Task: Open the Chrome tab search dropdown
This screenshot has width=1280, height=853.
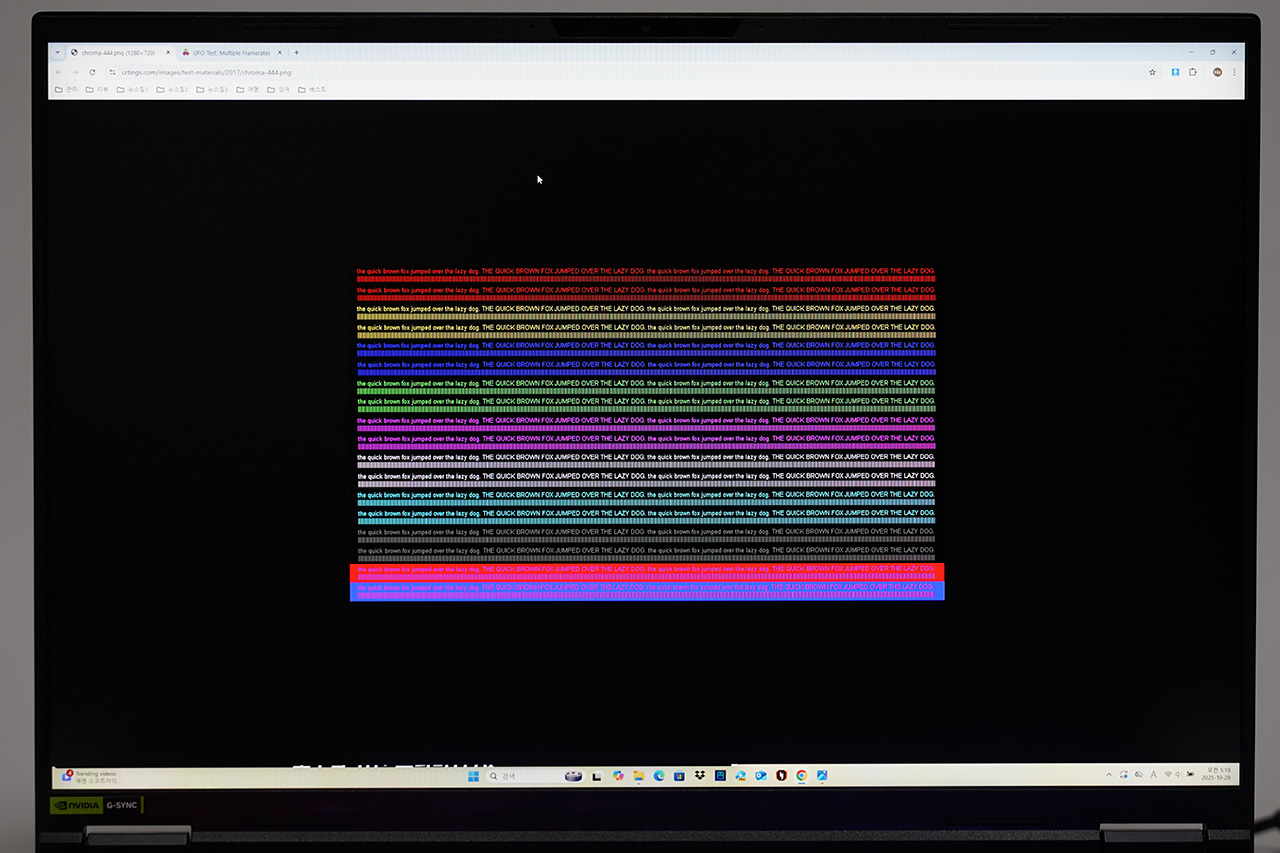Action: click(x=57, y=52)
